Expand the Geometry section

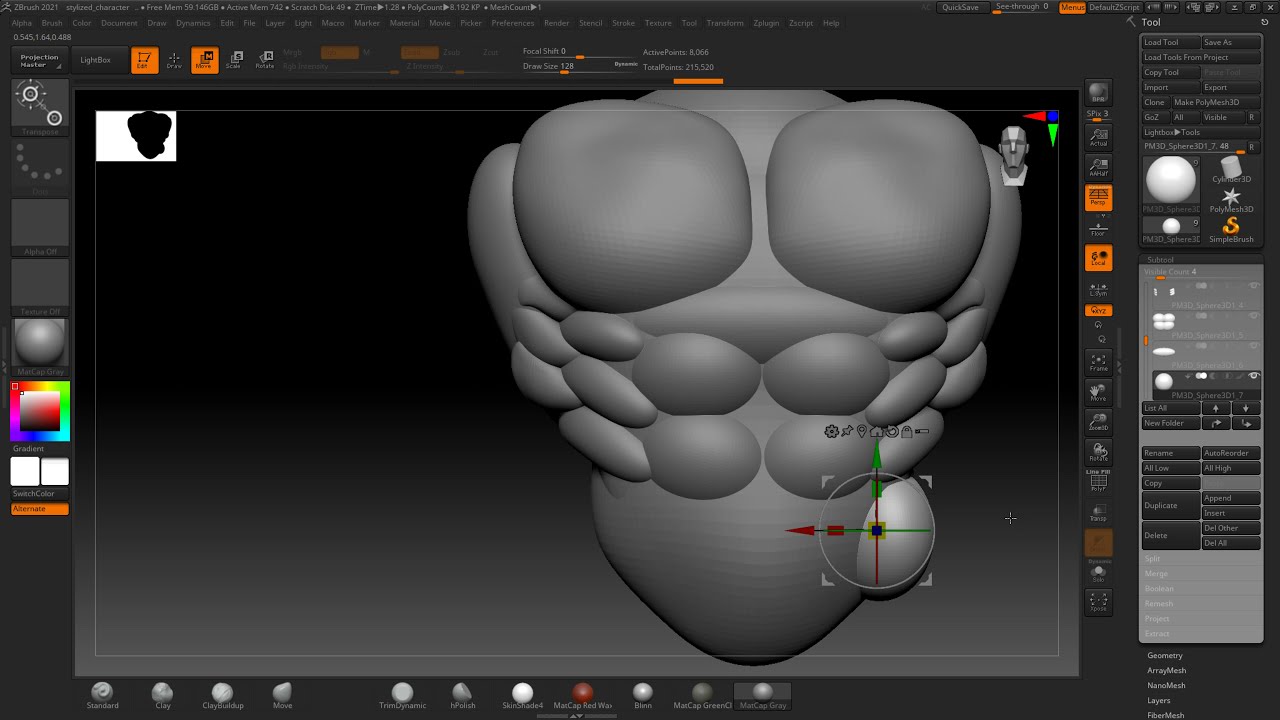pyautogui.click(x=1165, y=656)
